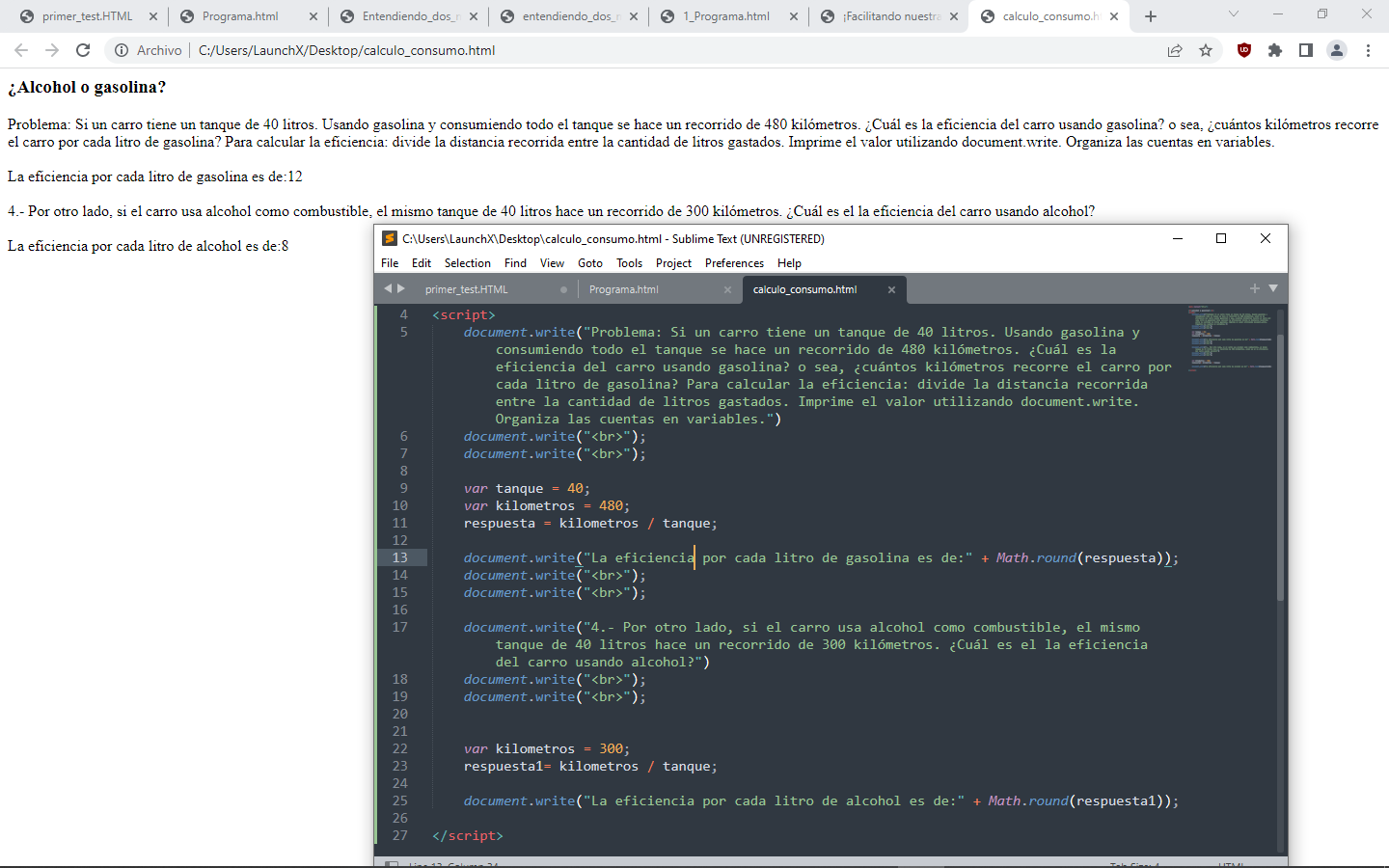Click 'La eficiencia por cada litro de alcohol es de:8'
The height and width of the screenshot is (868, 1389).
tap(149, 246)
